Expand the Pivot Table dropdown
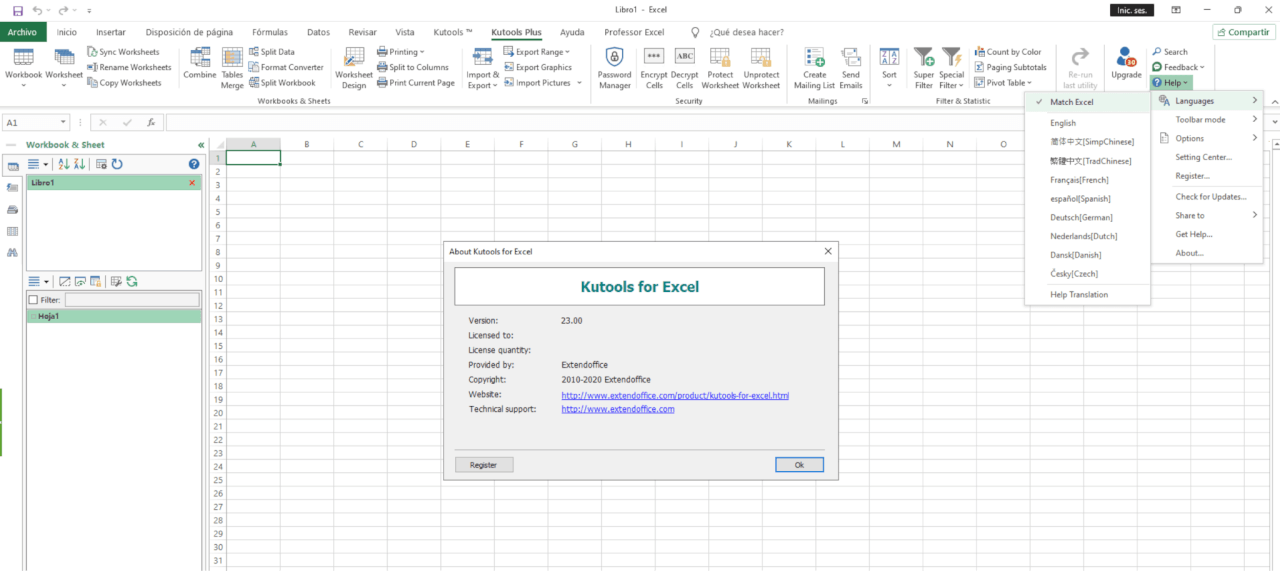Image resolution: width=1280 pixels, height=571 pixels. 1004,83
